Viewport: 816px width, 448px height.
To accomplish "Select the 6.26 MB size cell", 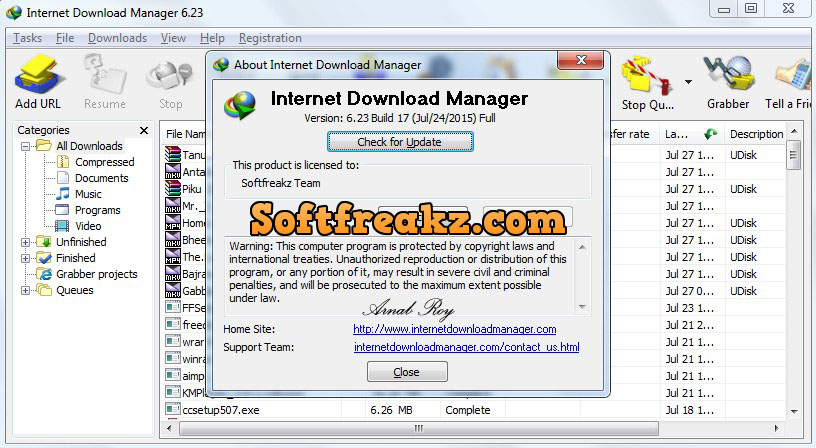I will 391,410.
